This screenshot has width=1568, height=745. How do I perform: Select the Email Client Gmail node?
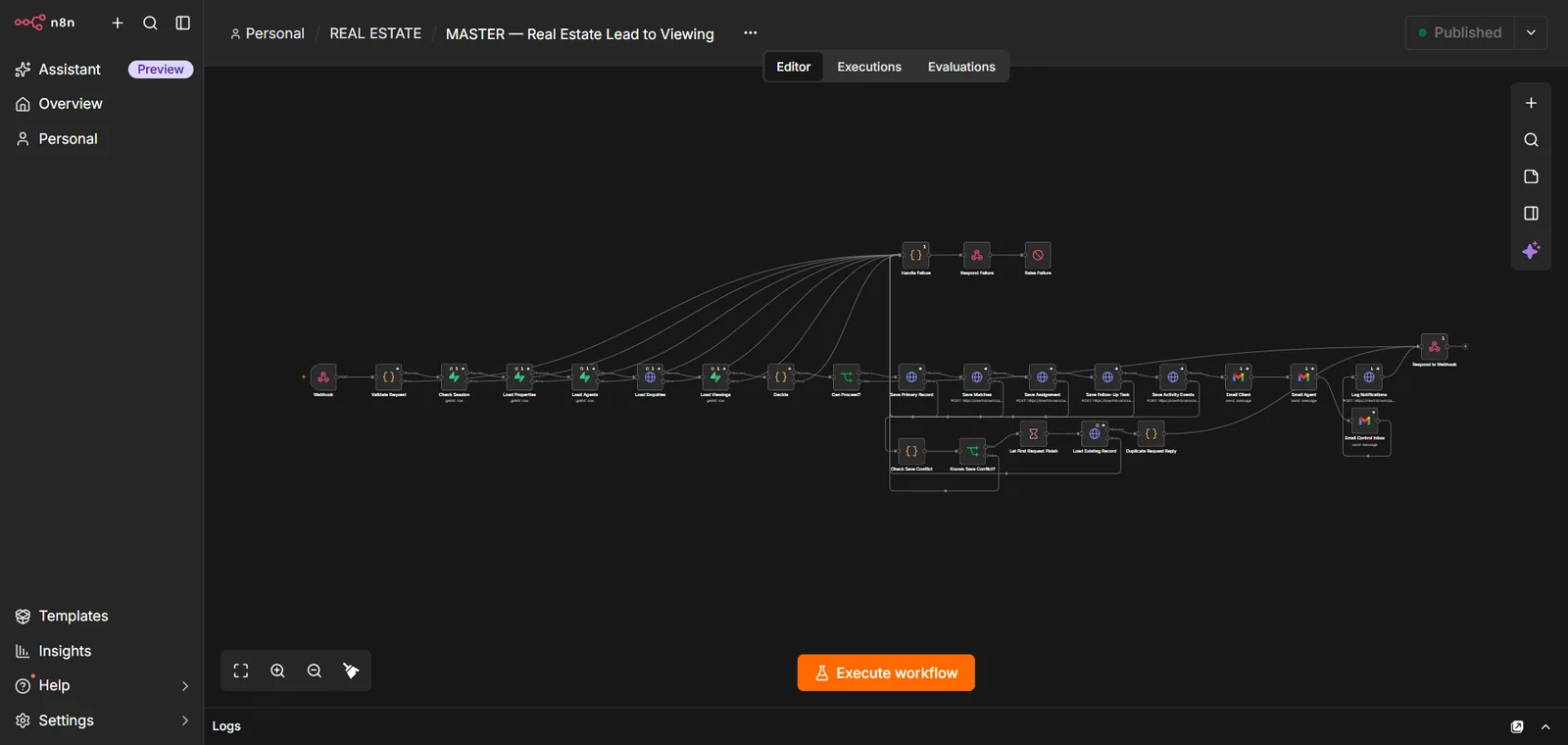1239,377
